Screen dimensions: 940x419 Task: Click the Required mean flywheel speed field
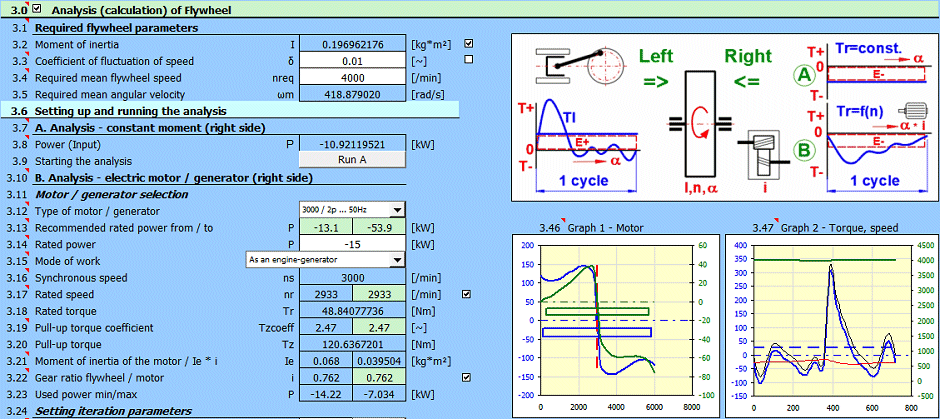click(352, 77)
